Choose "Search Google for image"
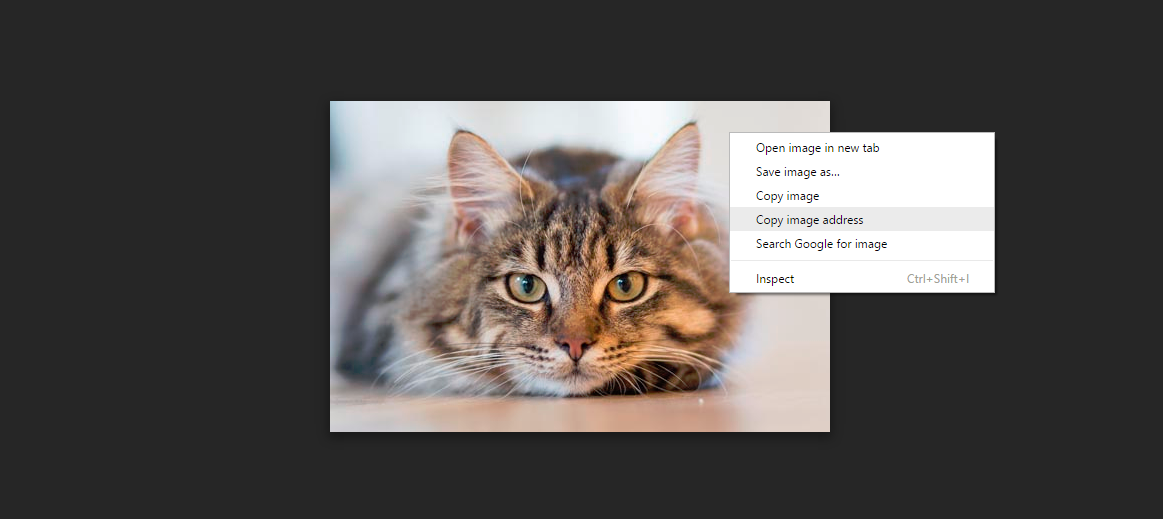Screen dimensions: 1163x519 (x=862, y=243)
